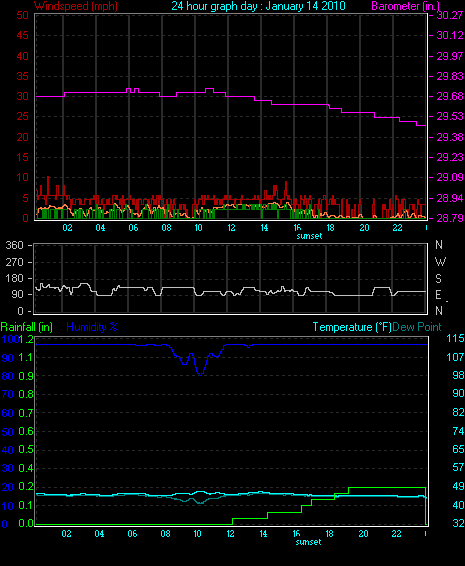Select "sunset" label under the windspeed chart
This screenshot has height=566, width=465.
click(x=309, y=236)
